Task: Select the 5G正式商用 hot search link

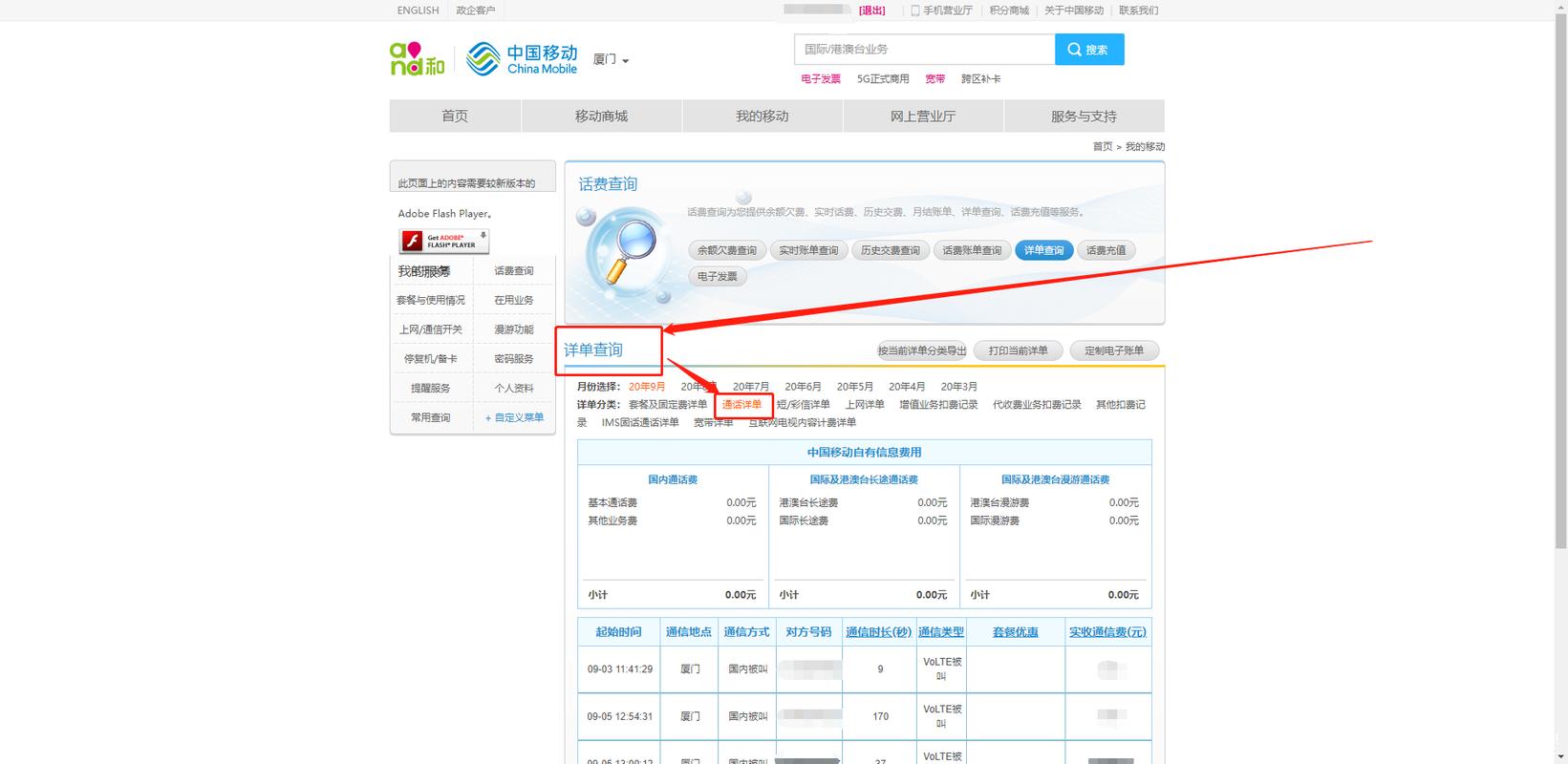Action: (x=883, y=79)
